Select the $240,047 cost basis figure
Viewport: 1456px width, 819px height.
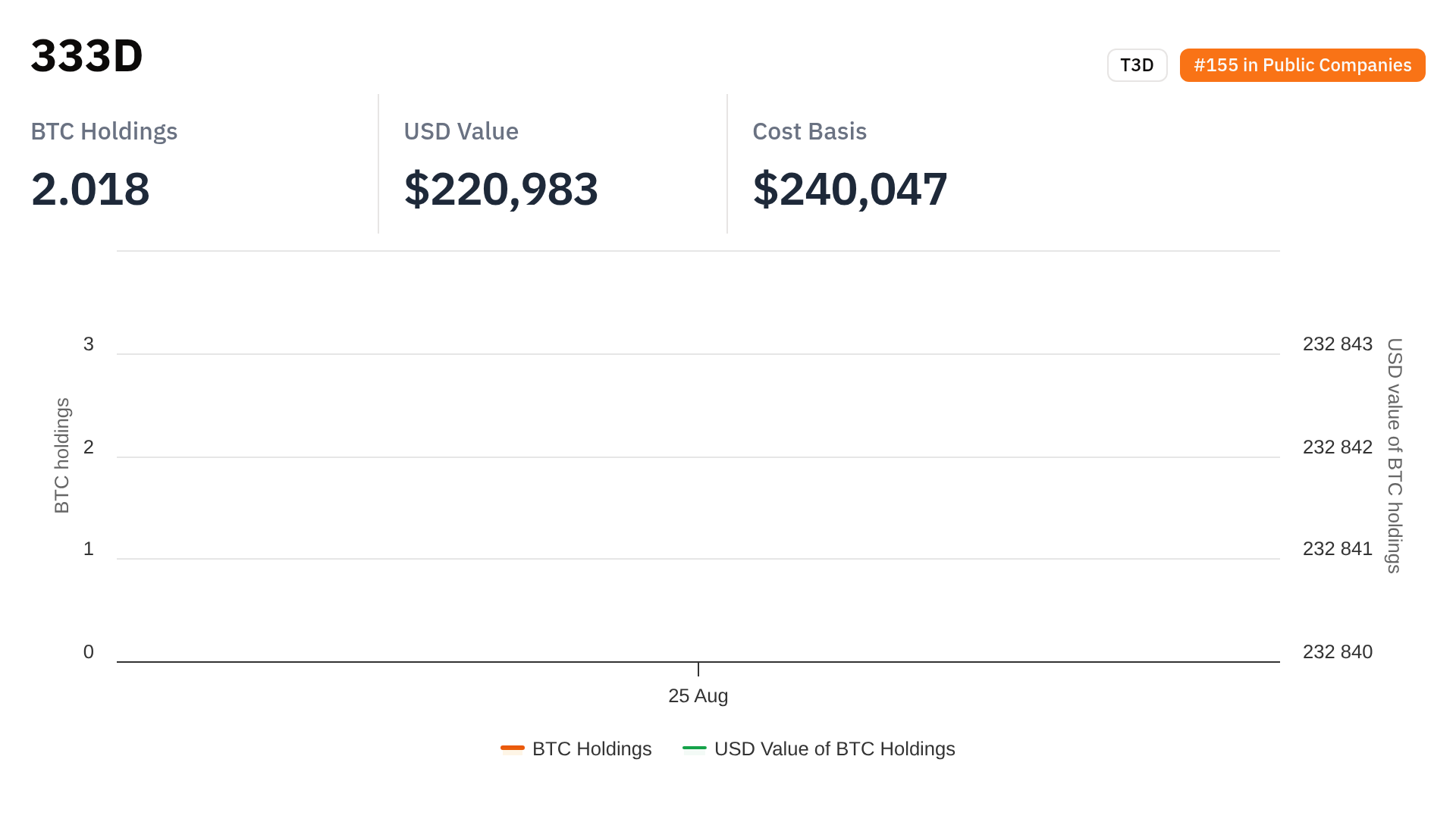tap(850, 189)
